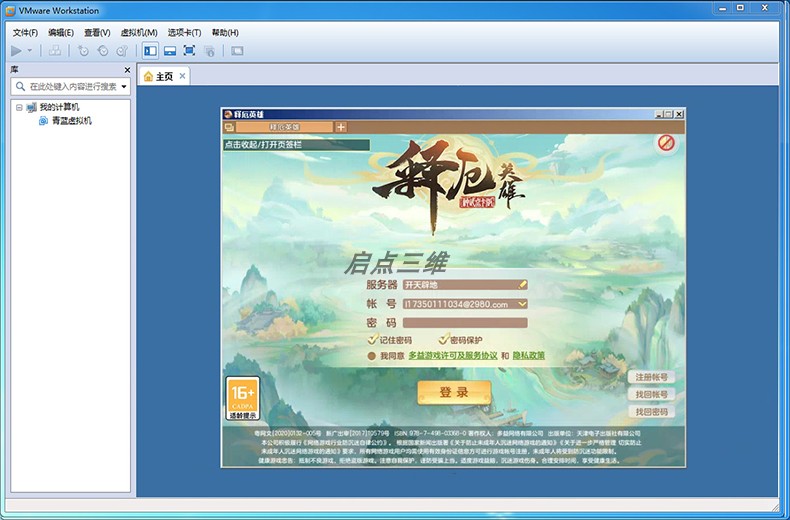Click the 登录 login button

(454, 392)
